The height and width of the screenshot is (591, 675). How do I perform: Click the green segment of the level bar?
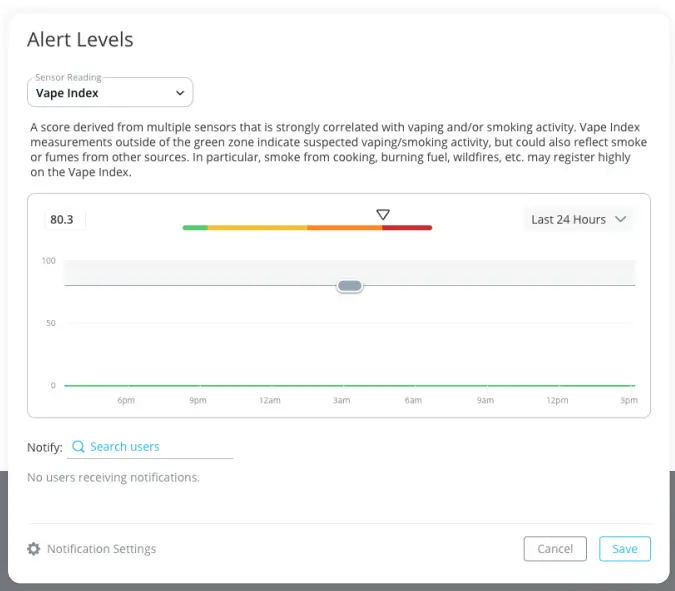point(195,228)
